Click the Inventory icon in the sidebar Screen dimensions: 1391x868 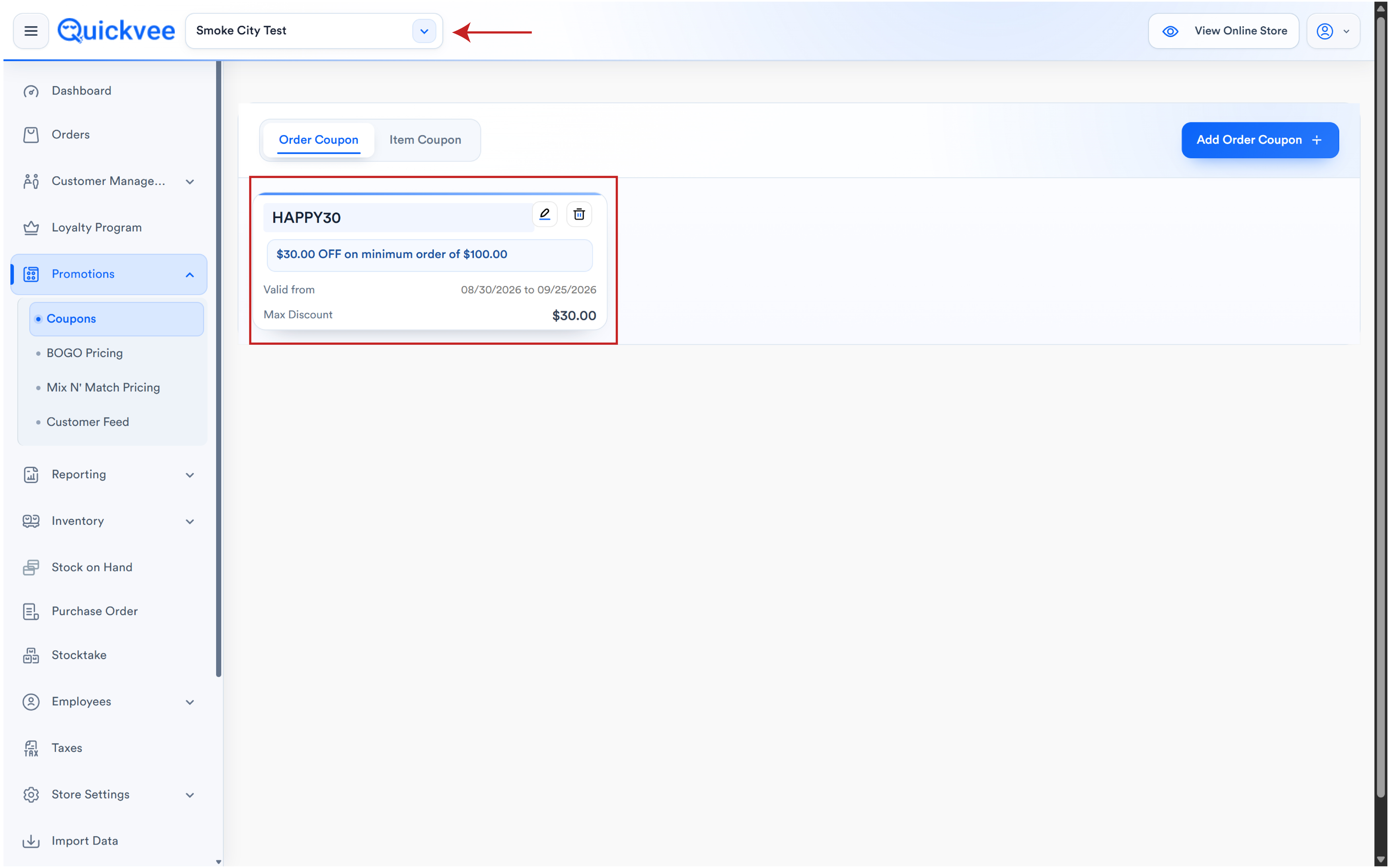31,521
